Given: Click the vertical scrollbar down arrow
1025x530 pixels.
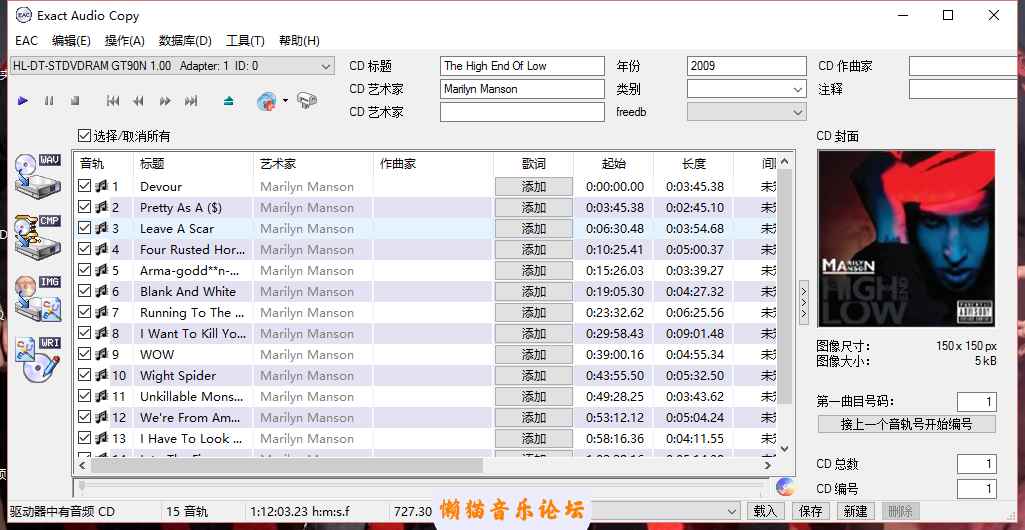Looking at the screenshot, I should click(784, 449).
